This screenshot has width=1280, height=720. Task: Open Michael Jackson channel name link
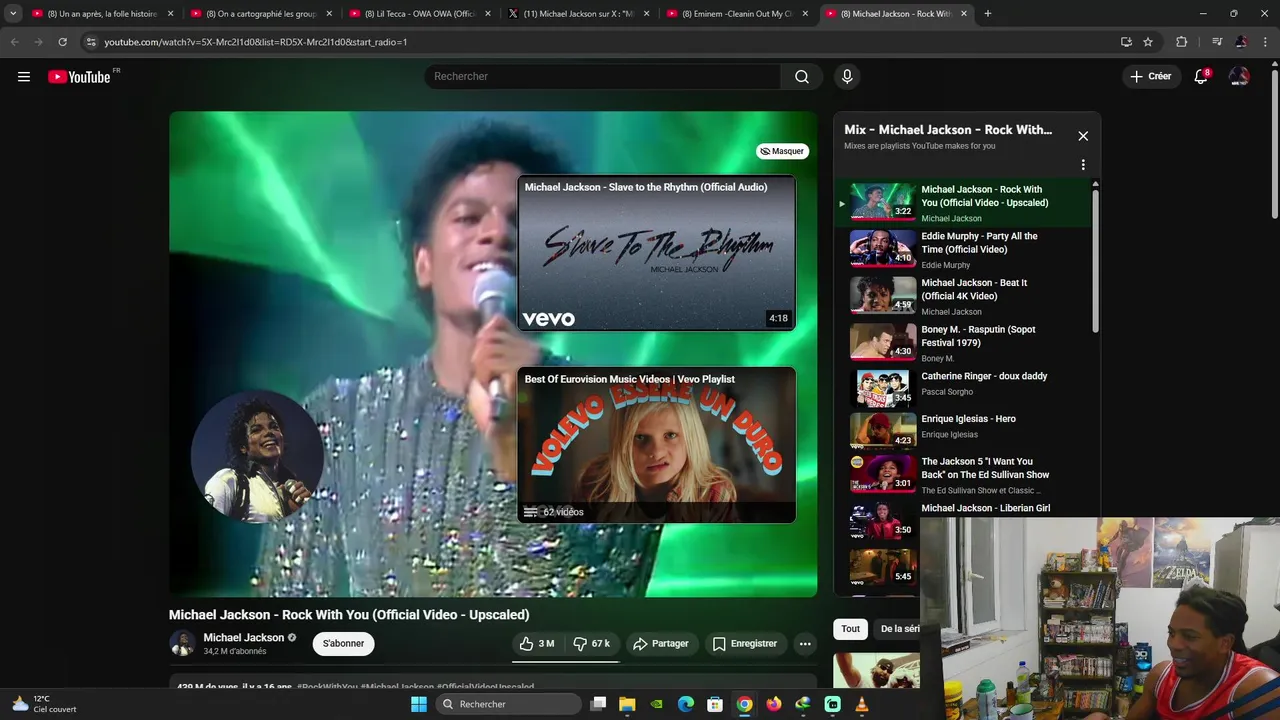pos(244,637)
